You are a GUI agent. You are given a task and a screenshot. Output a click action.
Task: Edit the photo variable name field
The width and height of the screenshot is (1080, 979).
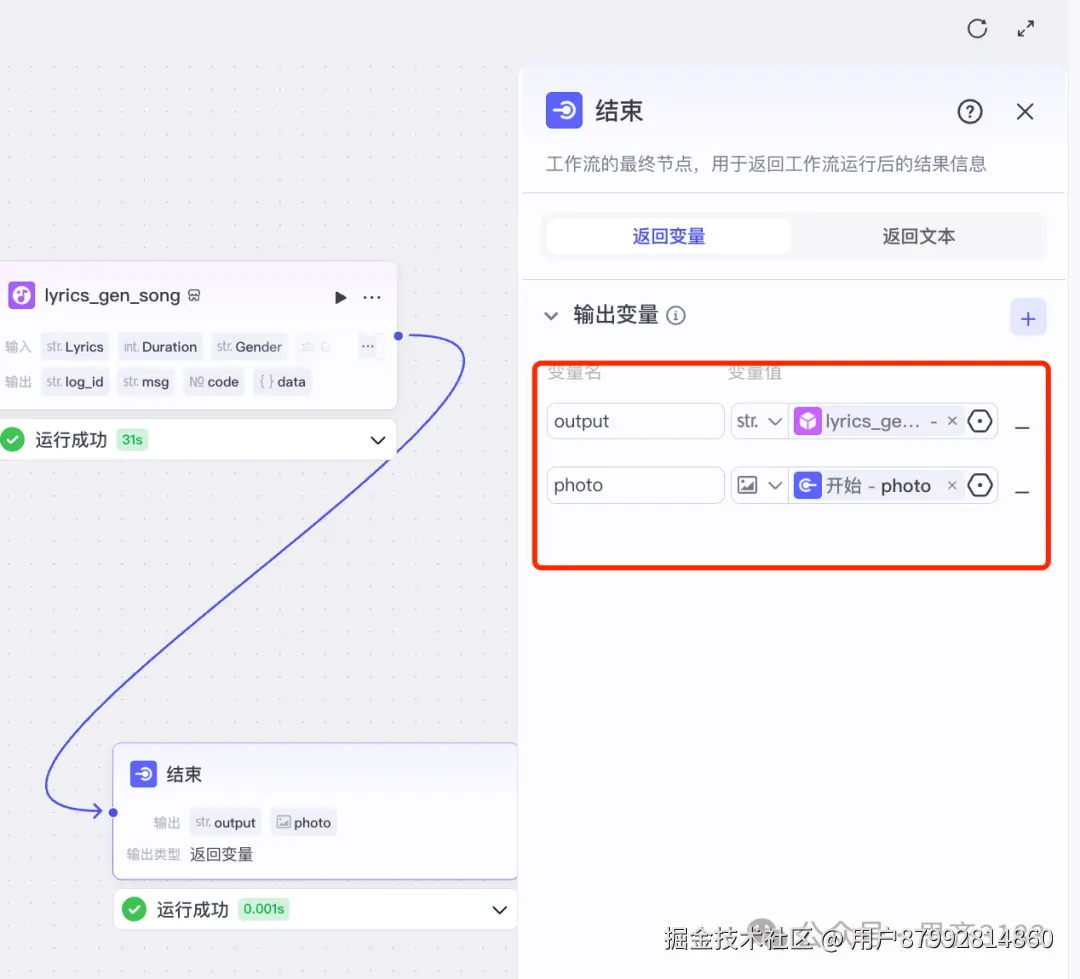point(635,485)
